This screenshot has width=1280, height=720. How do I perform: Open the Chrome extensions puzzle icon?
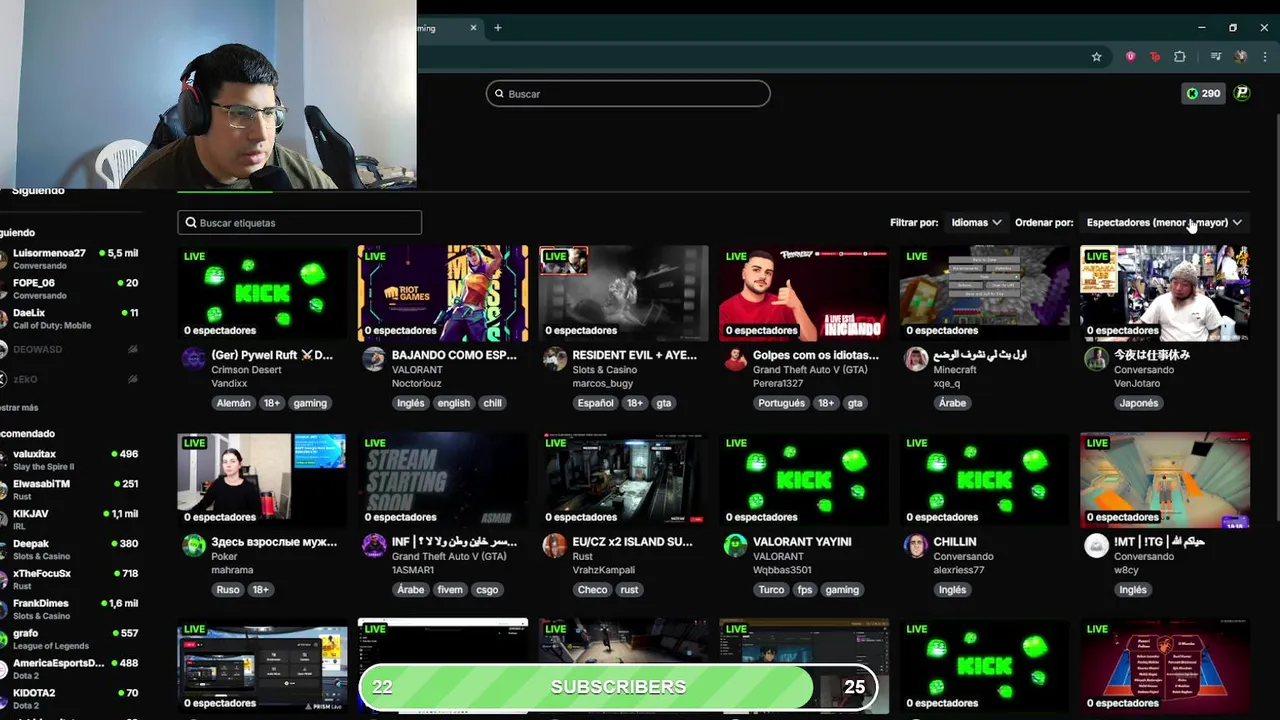1180,57
